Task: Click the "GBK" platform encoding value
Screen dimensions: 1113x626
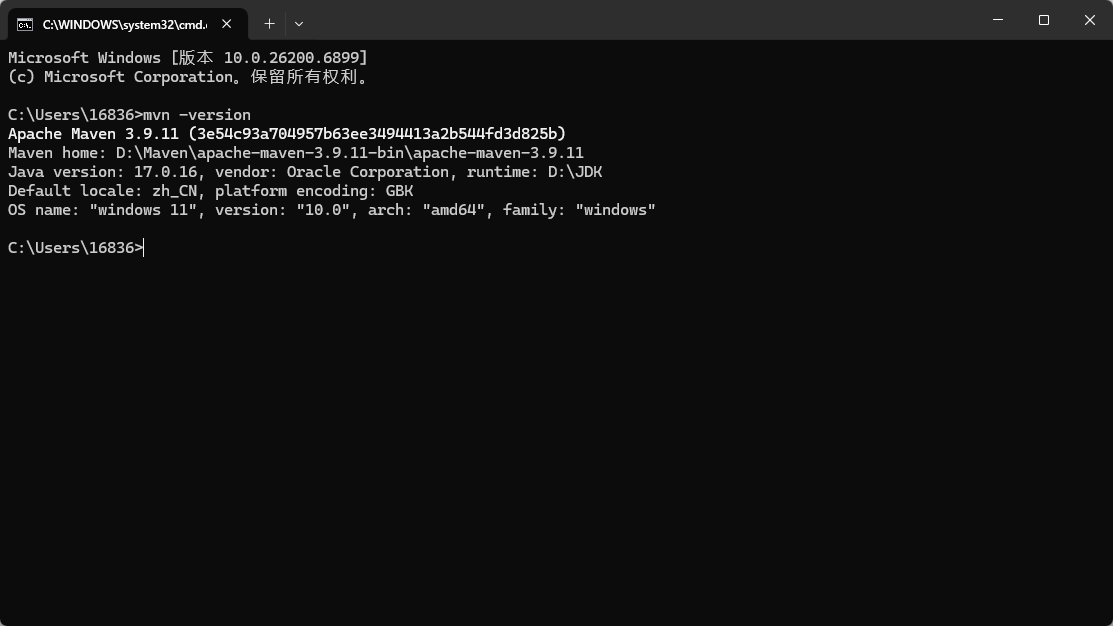Action: tap(399, 191)
